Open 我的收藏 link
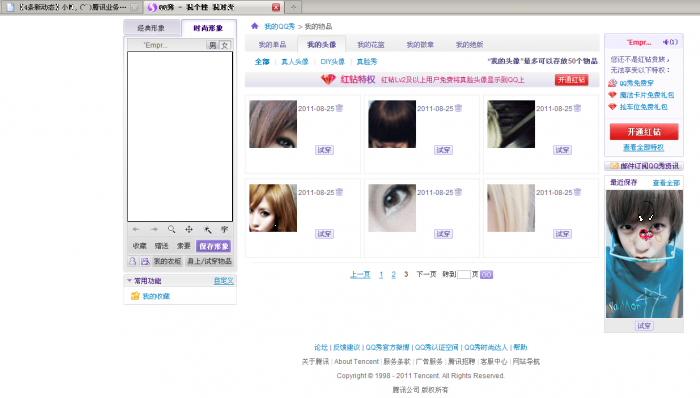Image resolution: width=700 pixels, height=398 pixels. pyautogui.click(x=156, y=296)
